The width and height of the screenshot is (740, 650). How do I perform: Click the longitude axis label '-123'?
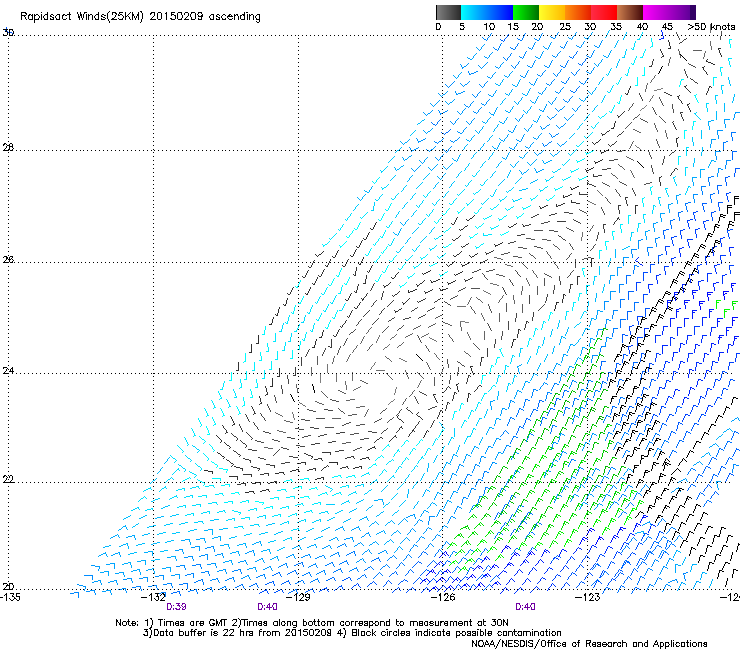coord(587,597)
